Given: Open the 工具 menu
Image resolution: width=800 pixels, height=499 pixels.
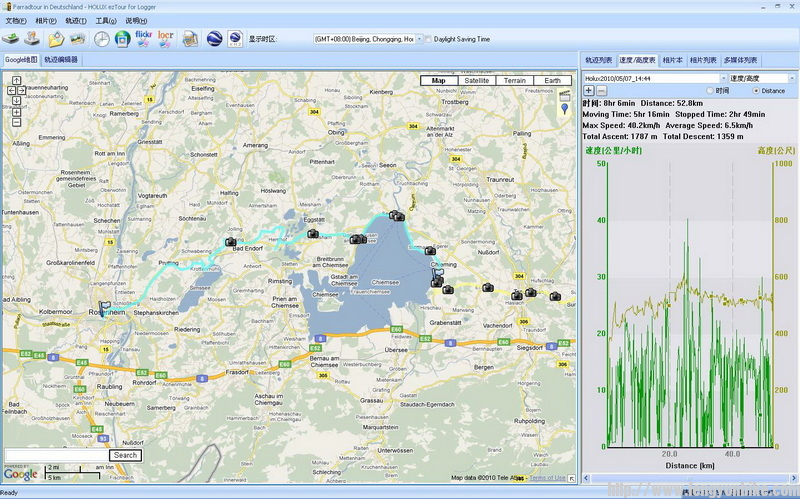Looking at the screenshot, I should (103, 20).
